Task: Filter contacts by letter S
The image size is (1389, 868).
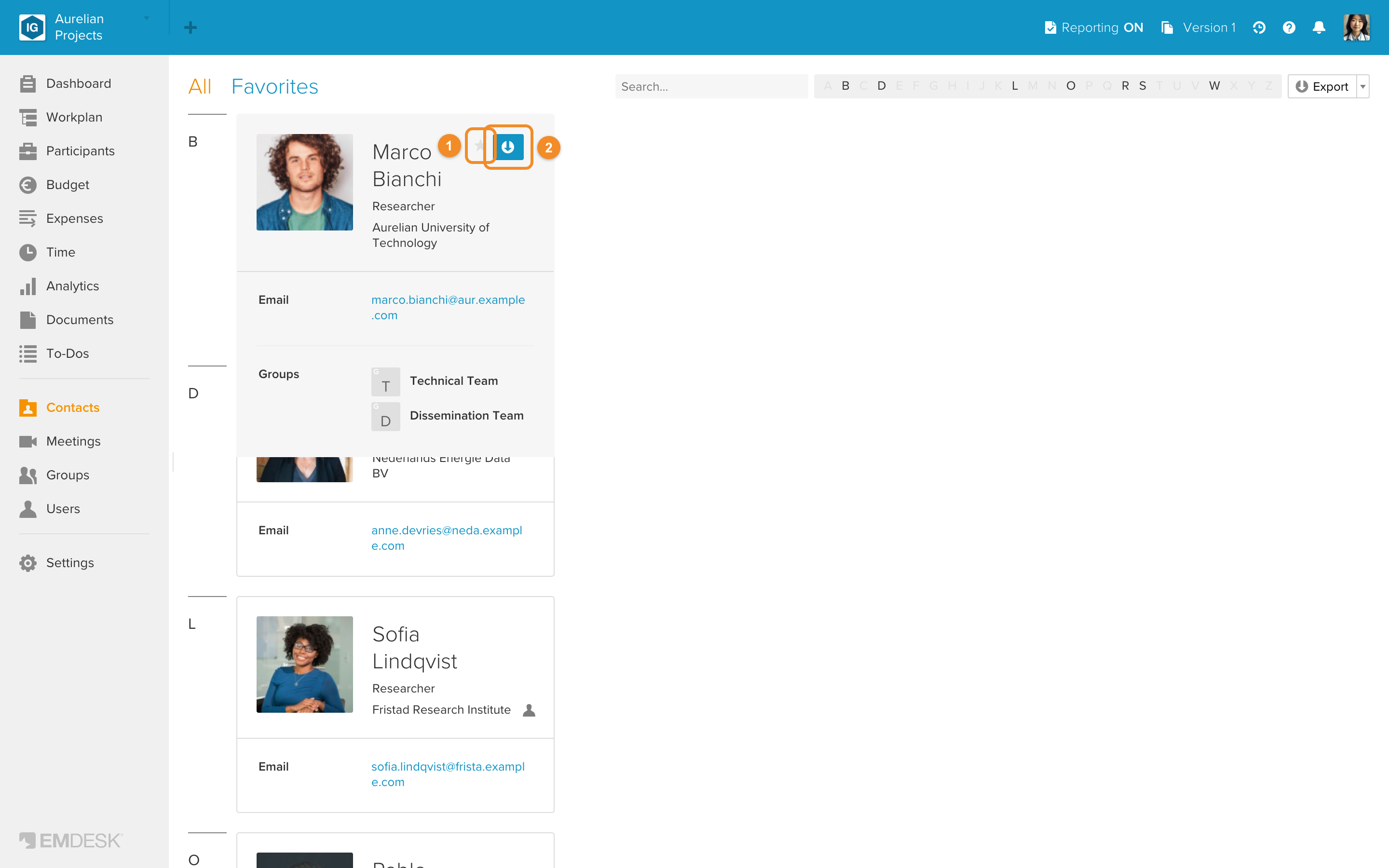Action: [1142, 86]
